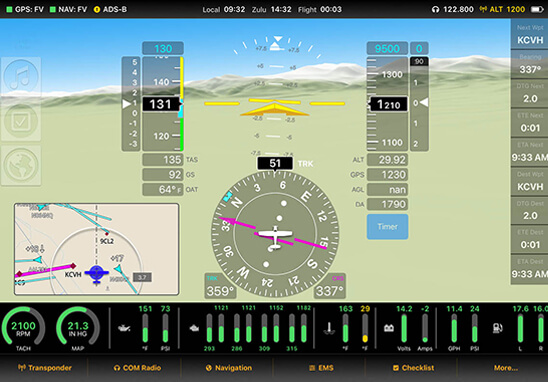548x382 pixels.
Task: Tap the Zulu 14:32 clock
Action: coord(272,9)
